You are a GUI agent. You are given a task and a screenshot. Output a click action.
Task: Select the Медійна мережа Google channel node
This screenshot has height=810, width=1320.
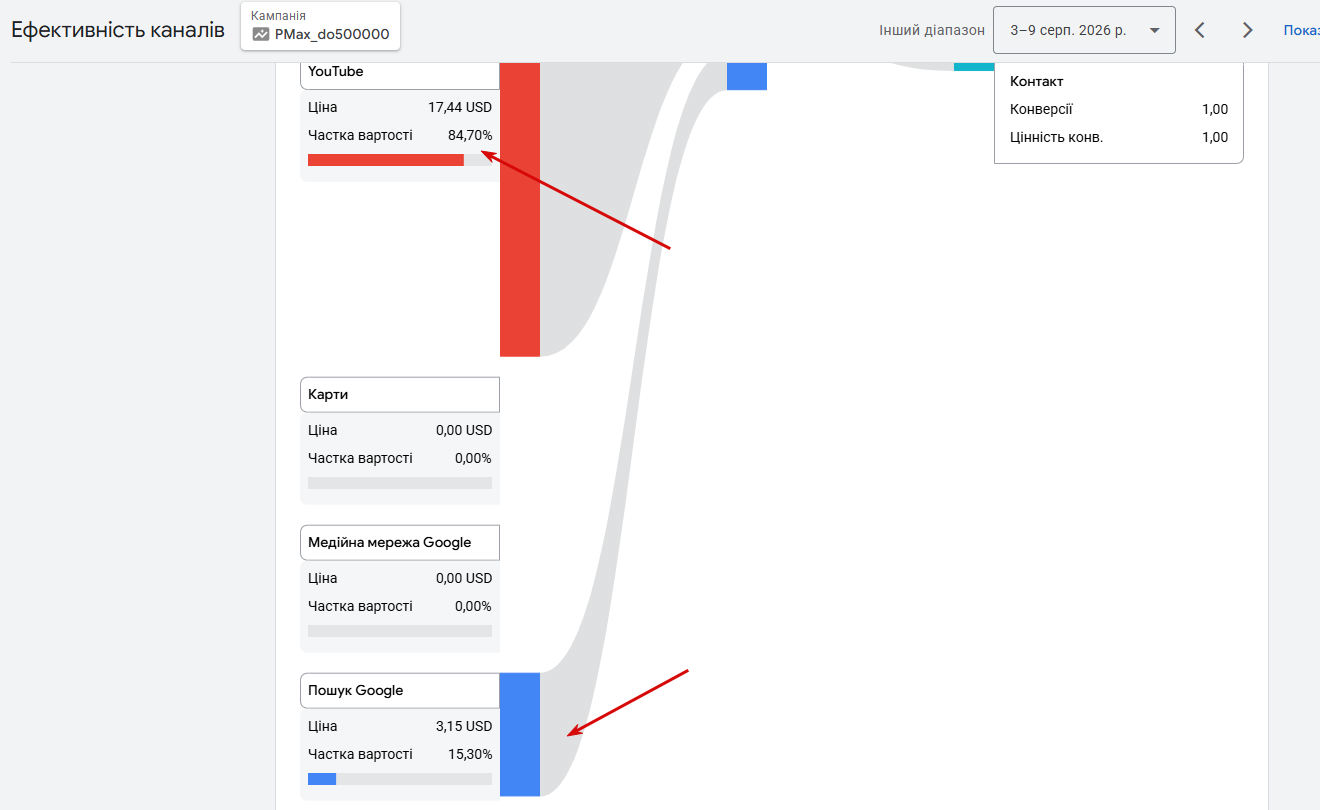[400, 542]
